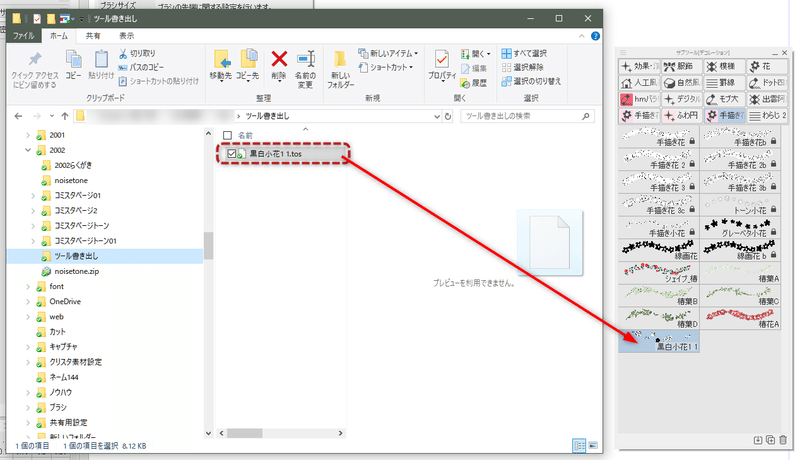Switch to large icons view in status bar

click(x=593, y=445)
